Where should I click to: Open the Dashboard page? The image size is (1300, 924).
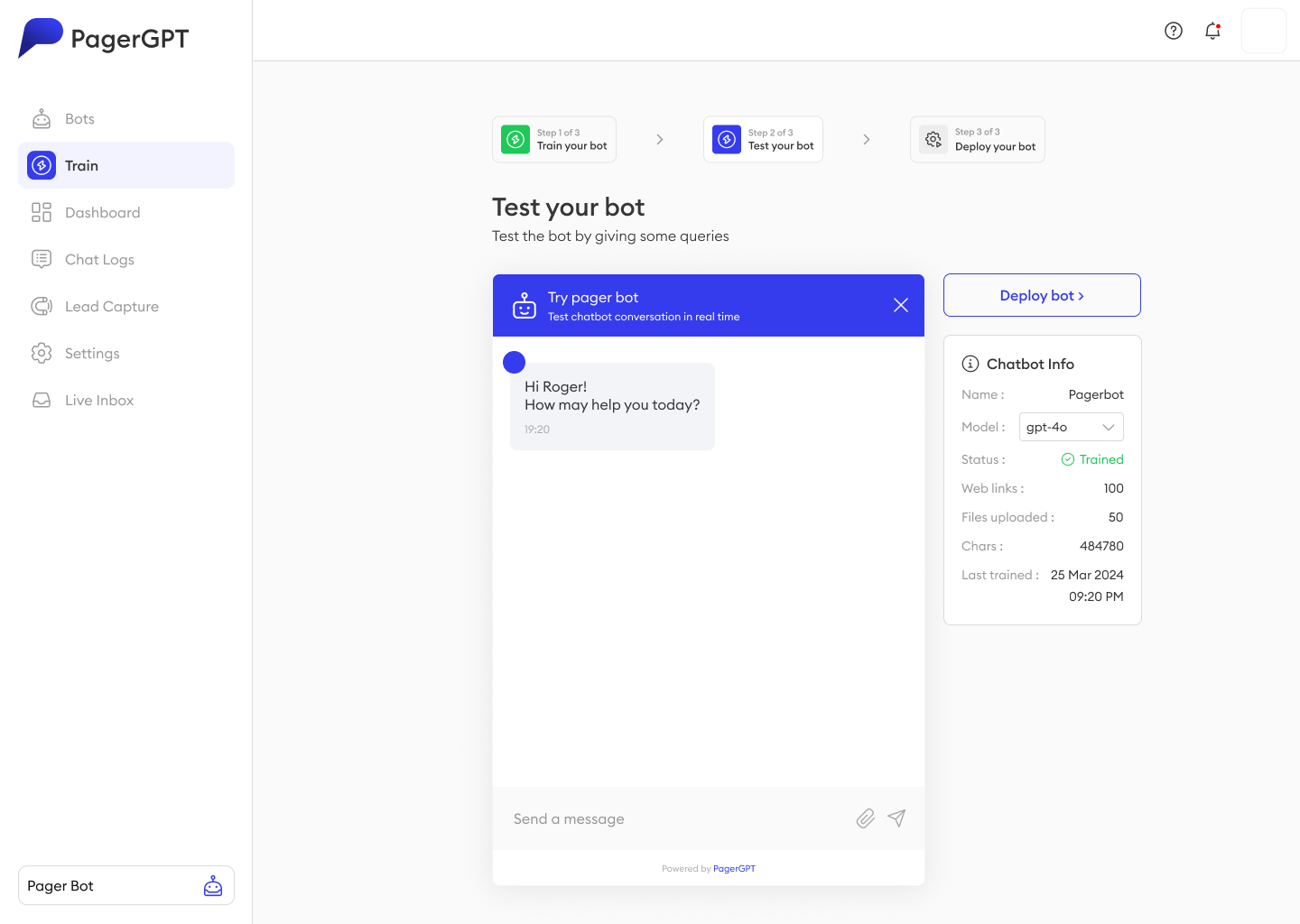pyautogui.click(x=126, y=212)
